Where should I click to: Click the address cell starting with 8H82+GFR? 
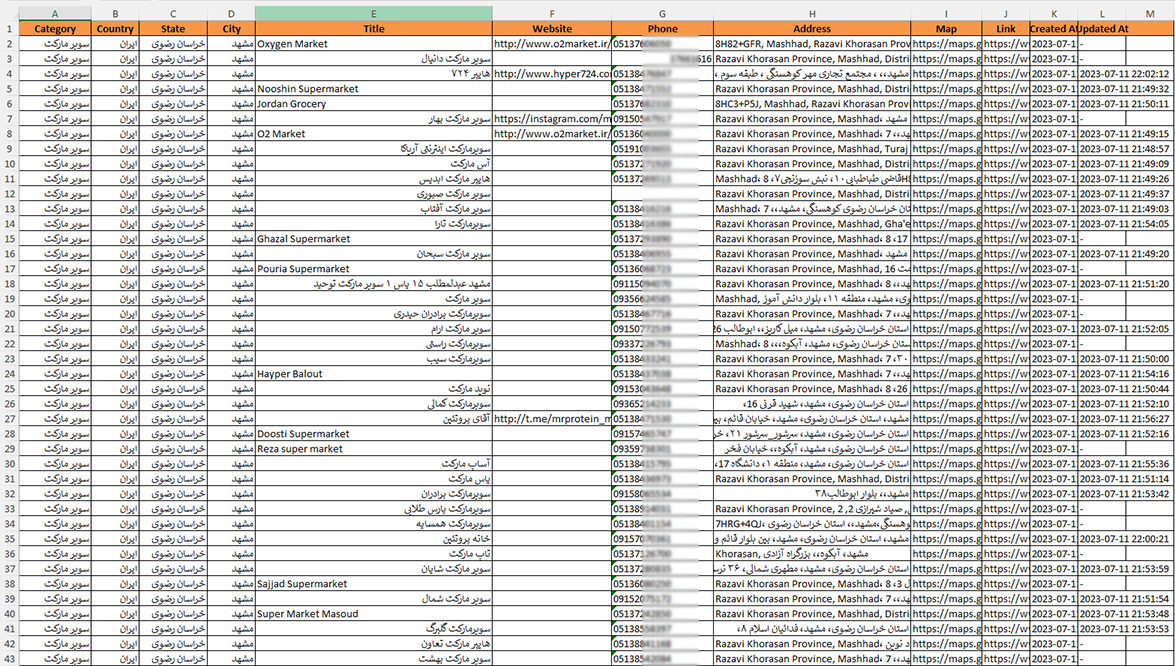coord(812,43)
